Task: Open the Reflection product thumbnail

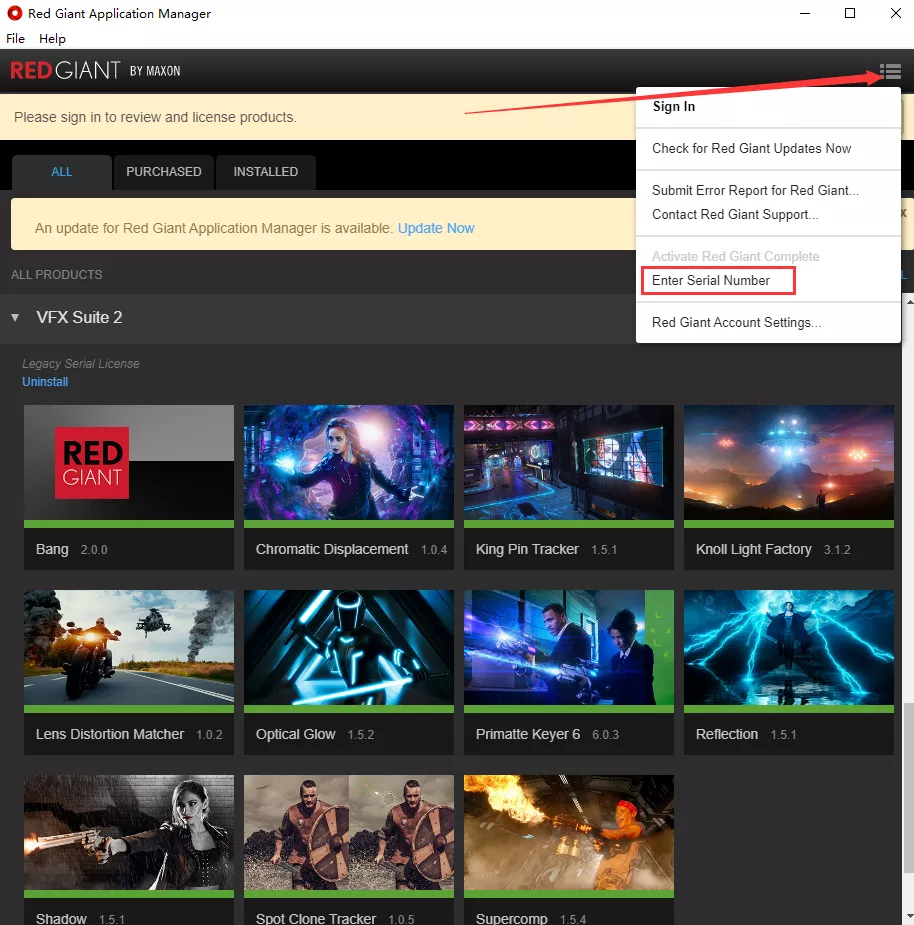Action: (789, 648)
